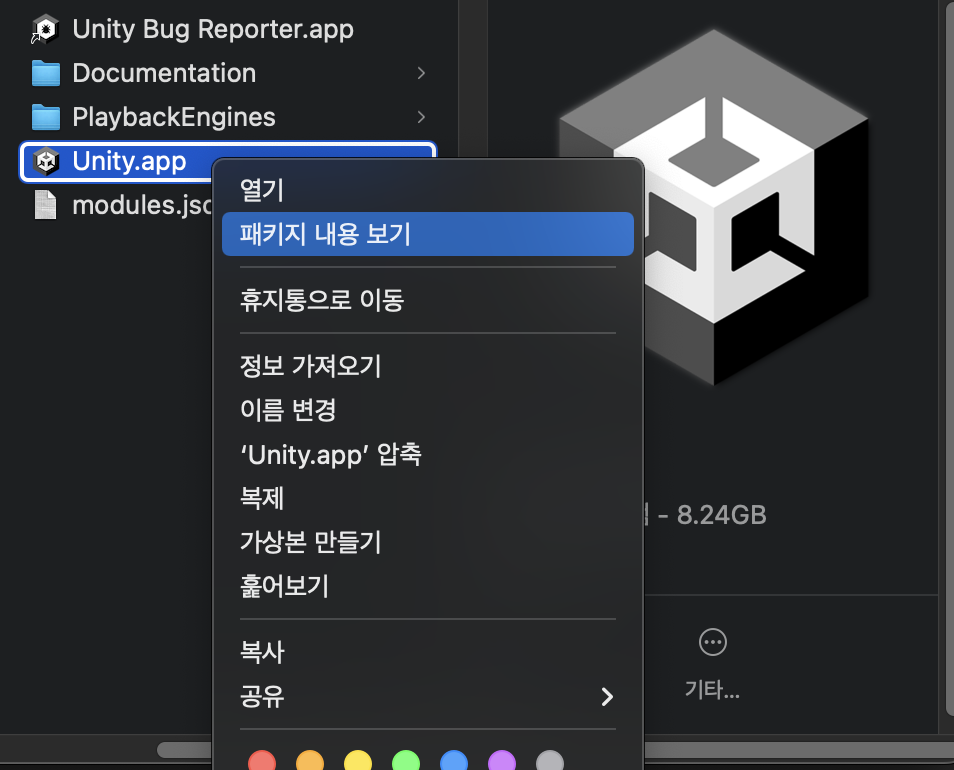Viewport: 954px width, 770px height.
Task: Click the 기타... label in preview pane
Action: click(712, 690)
